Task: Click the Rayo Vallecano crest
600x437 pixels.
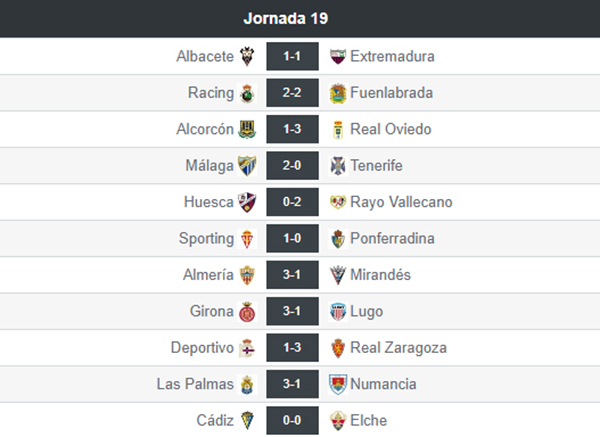Action: click(338, 202)
